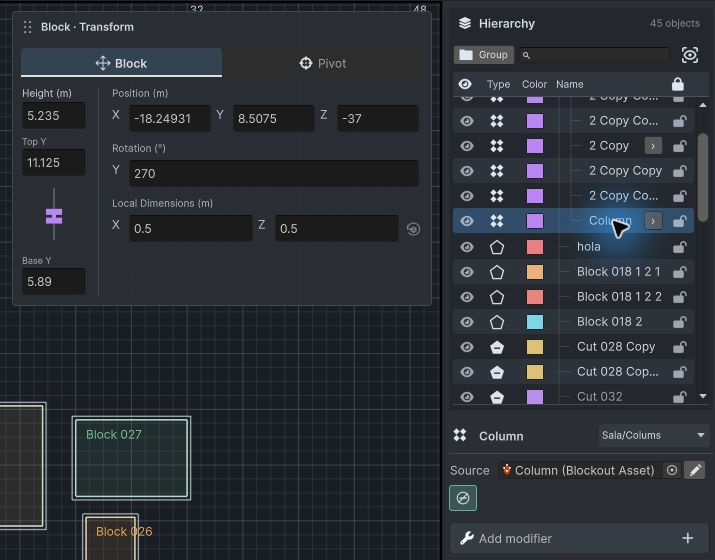This screenshot has width=715, height=560.
Task: Edit the Position X field
Action: 170,119
